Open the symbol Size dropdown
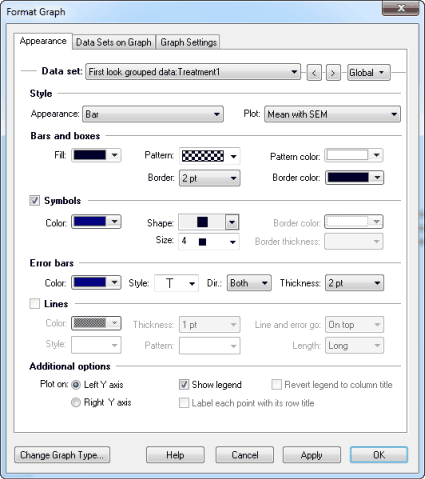This screenshot has width=425, height=479. 209,242
